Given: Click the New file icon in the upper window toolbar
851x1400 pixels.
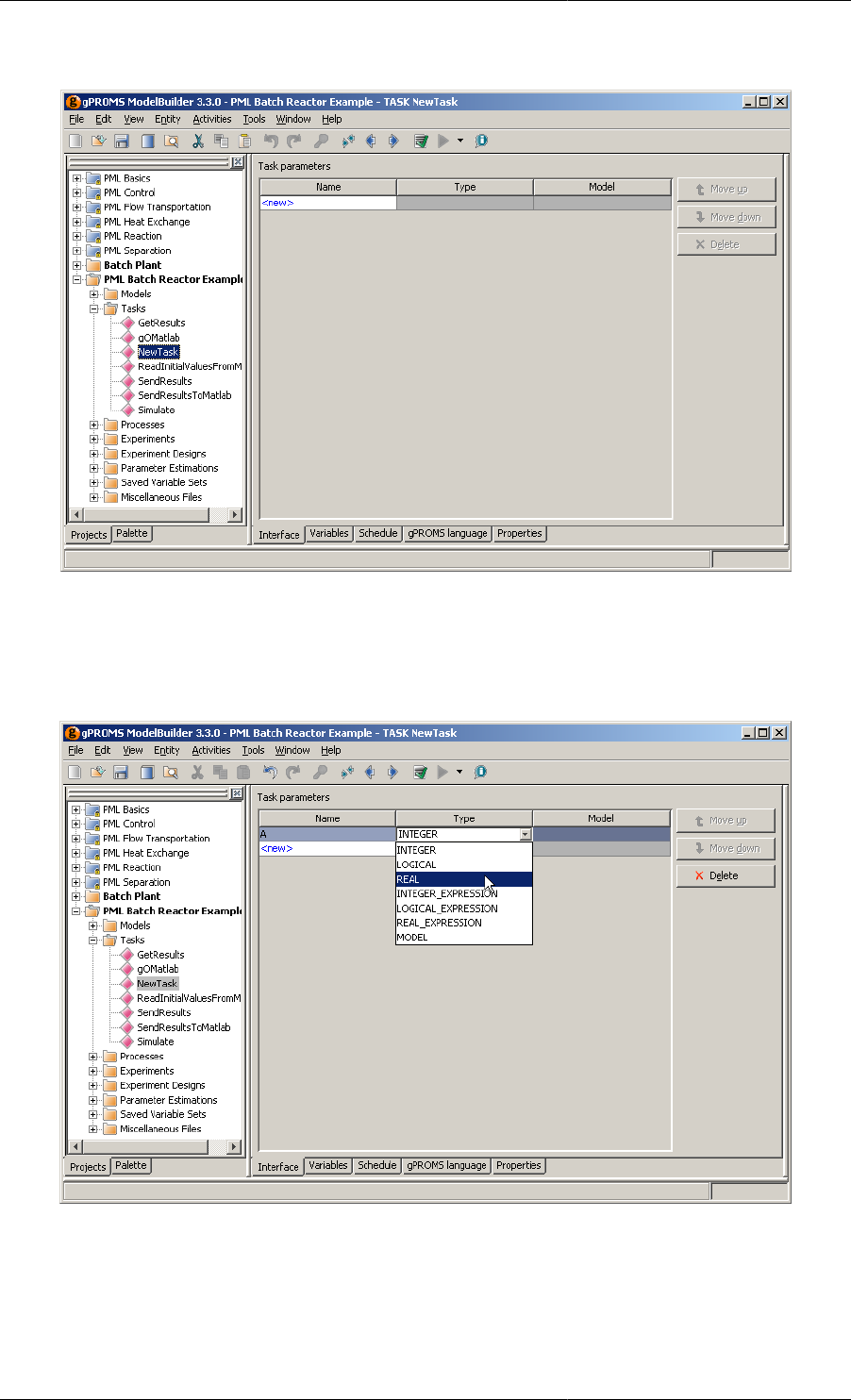Looking at the screenshot, I should [x=75, y=141].
